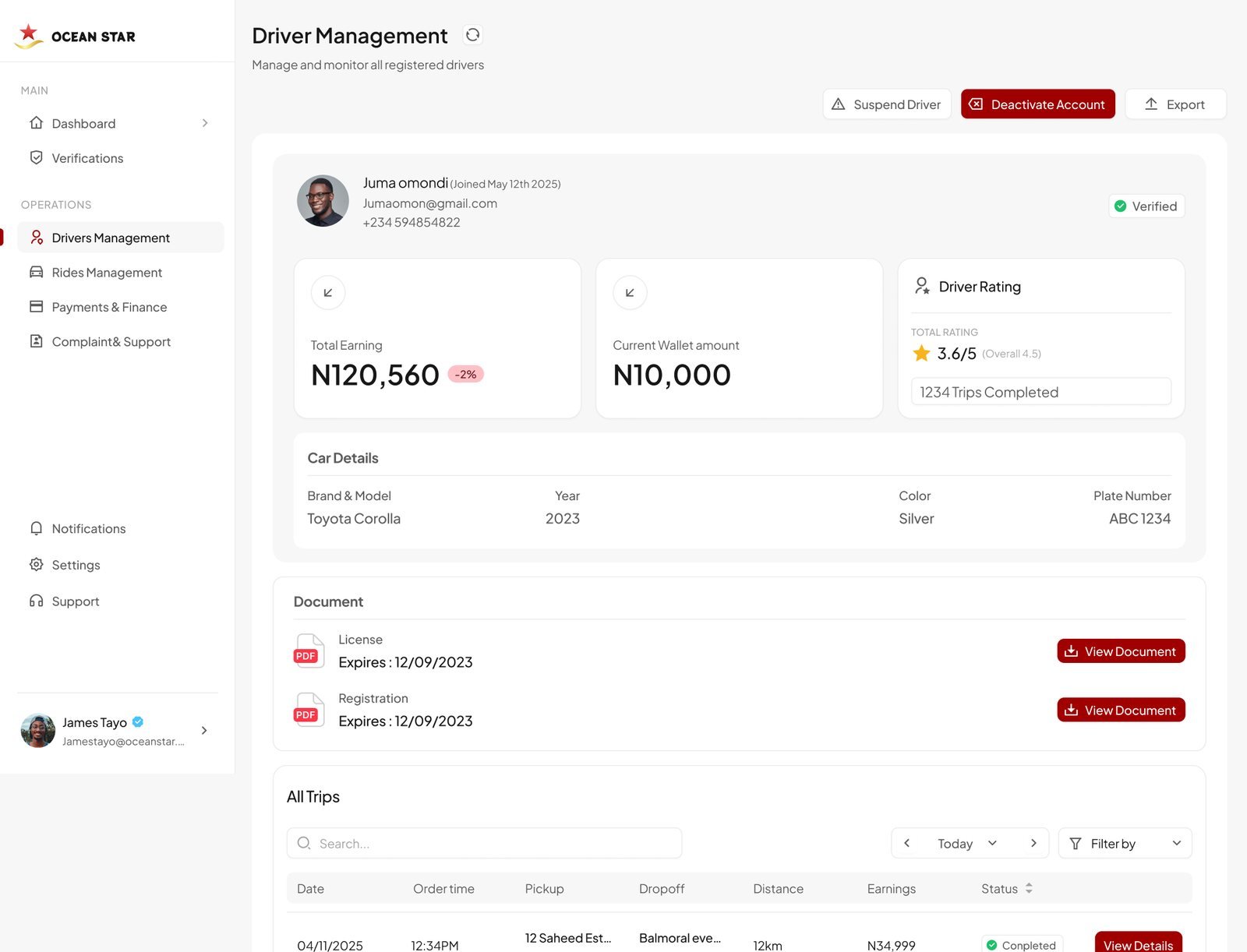The height and width of the screenshot is (952, 1247).
Task: View the Registration document
Action: coord(1121,710)
